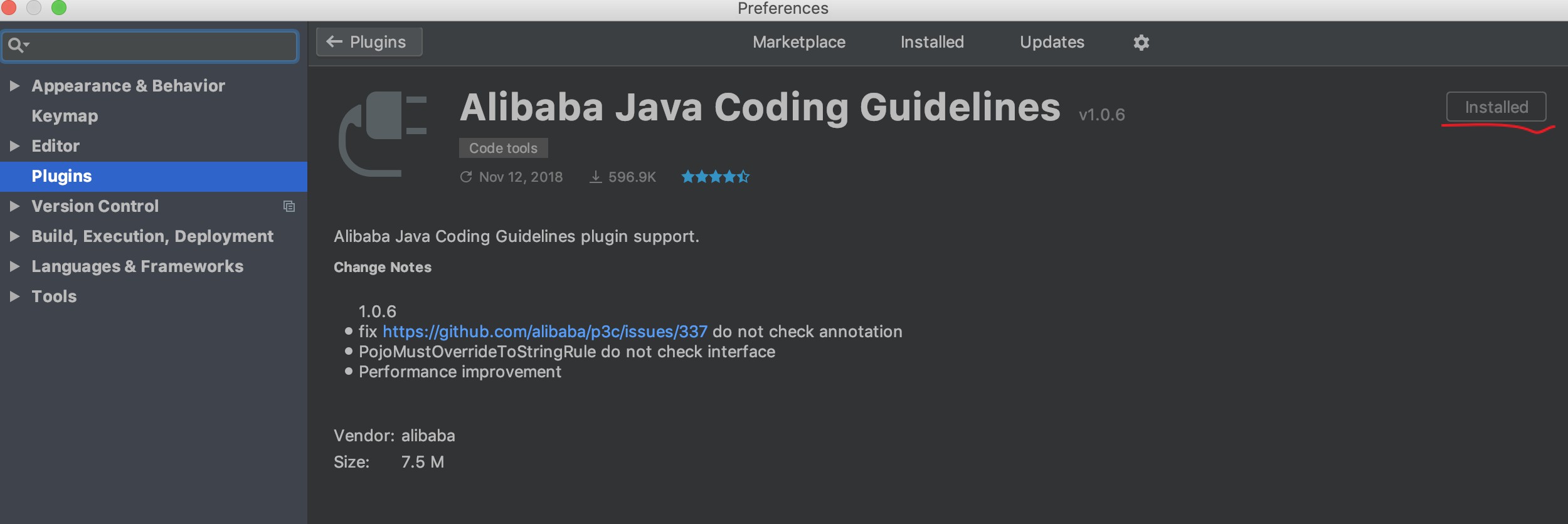Select Keymap in settings sidebar
Image resolution: width=1568 pixels, height=524 pixels.
pos(65,116)
